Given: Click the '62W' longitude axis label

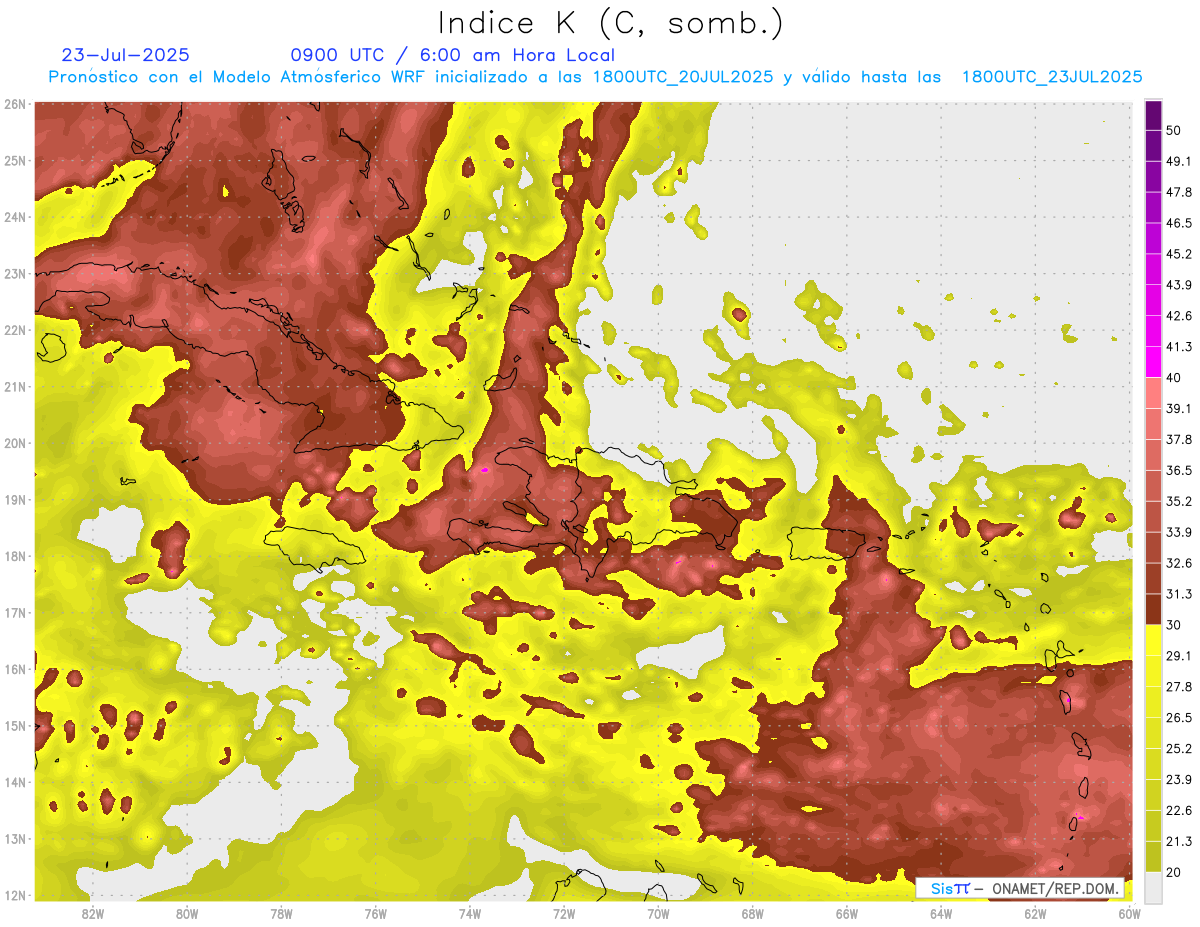Looking at the screenshot, I should pyautogui.click(x=1035, y=913).
